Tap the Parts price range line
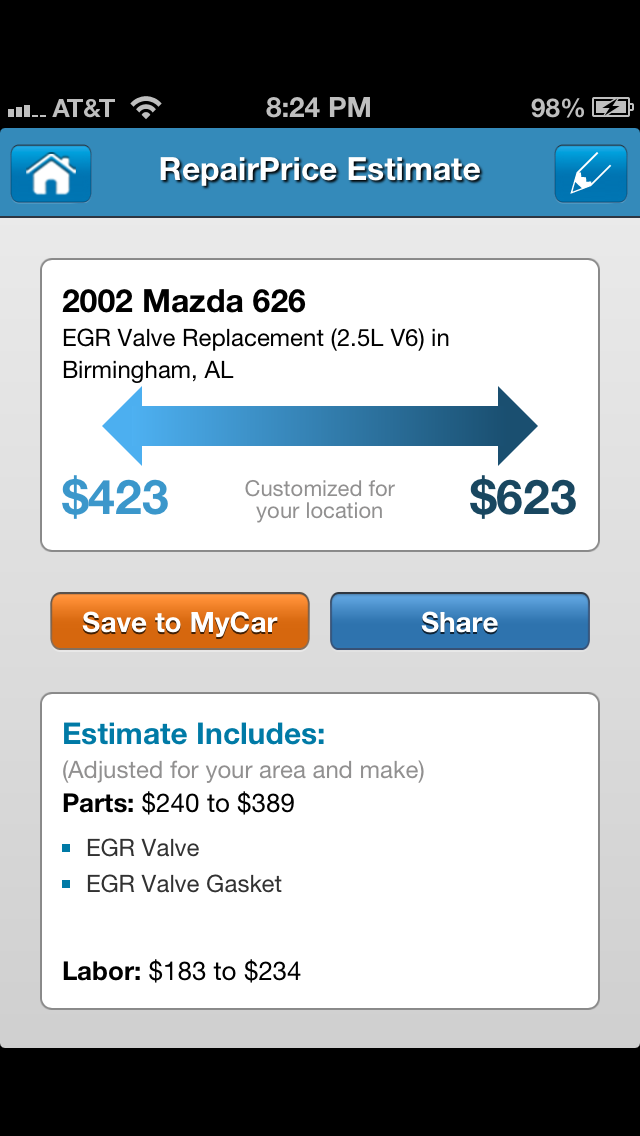This screenshot has height=1136, width=640. (179, 803)
